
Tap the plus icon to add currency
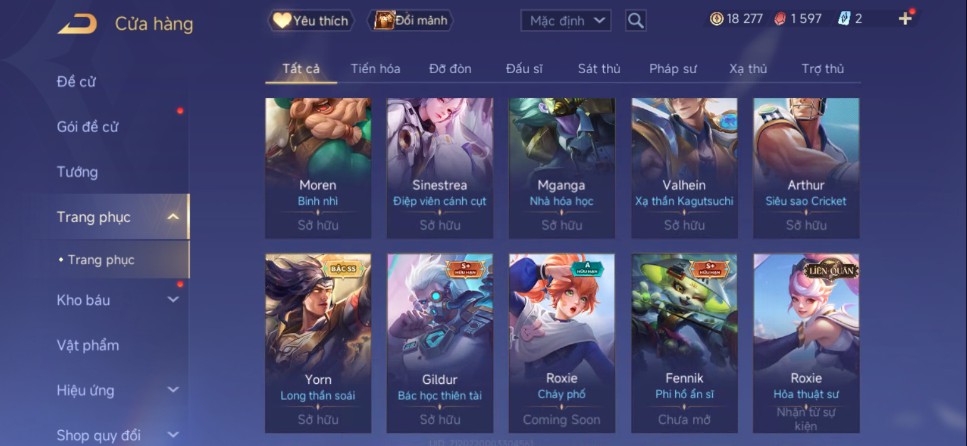click(905, 19)
